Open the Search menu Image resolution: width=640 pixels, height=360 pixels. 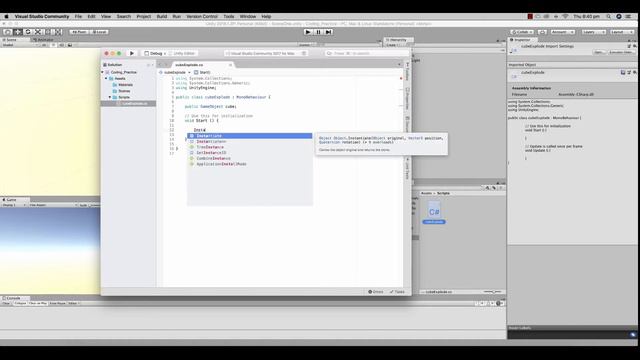click(x=124, y=16)
